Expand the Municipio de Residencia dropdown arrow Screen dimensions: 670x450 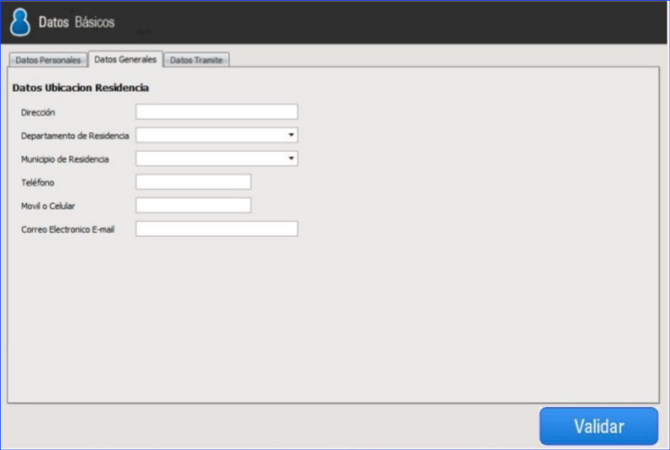point(291,158)
